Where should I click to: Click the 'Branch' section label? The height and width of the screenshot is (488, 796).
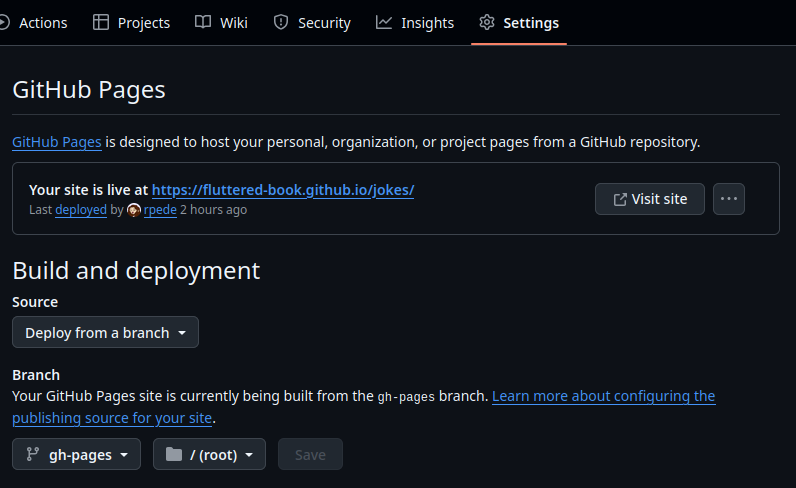(36, 375)
